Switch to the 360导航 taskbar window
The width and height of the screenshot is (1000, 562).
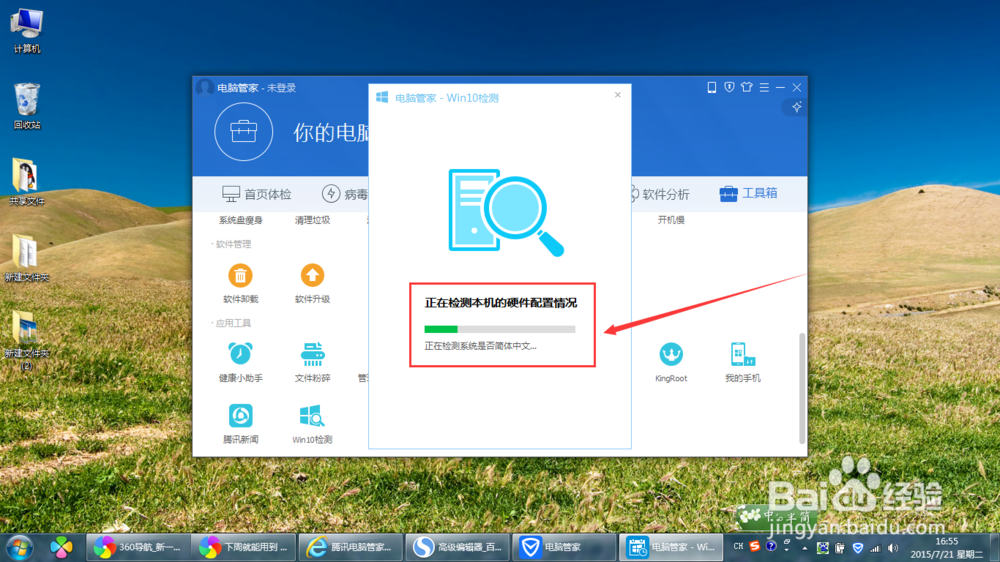tap(138, 547)
